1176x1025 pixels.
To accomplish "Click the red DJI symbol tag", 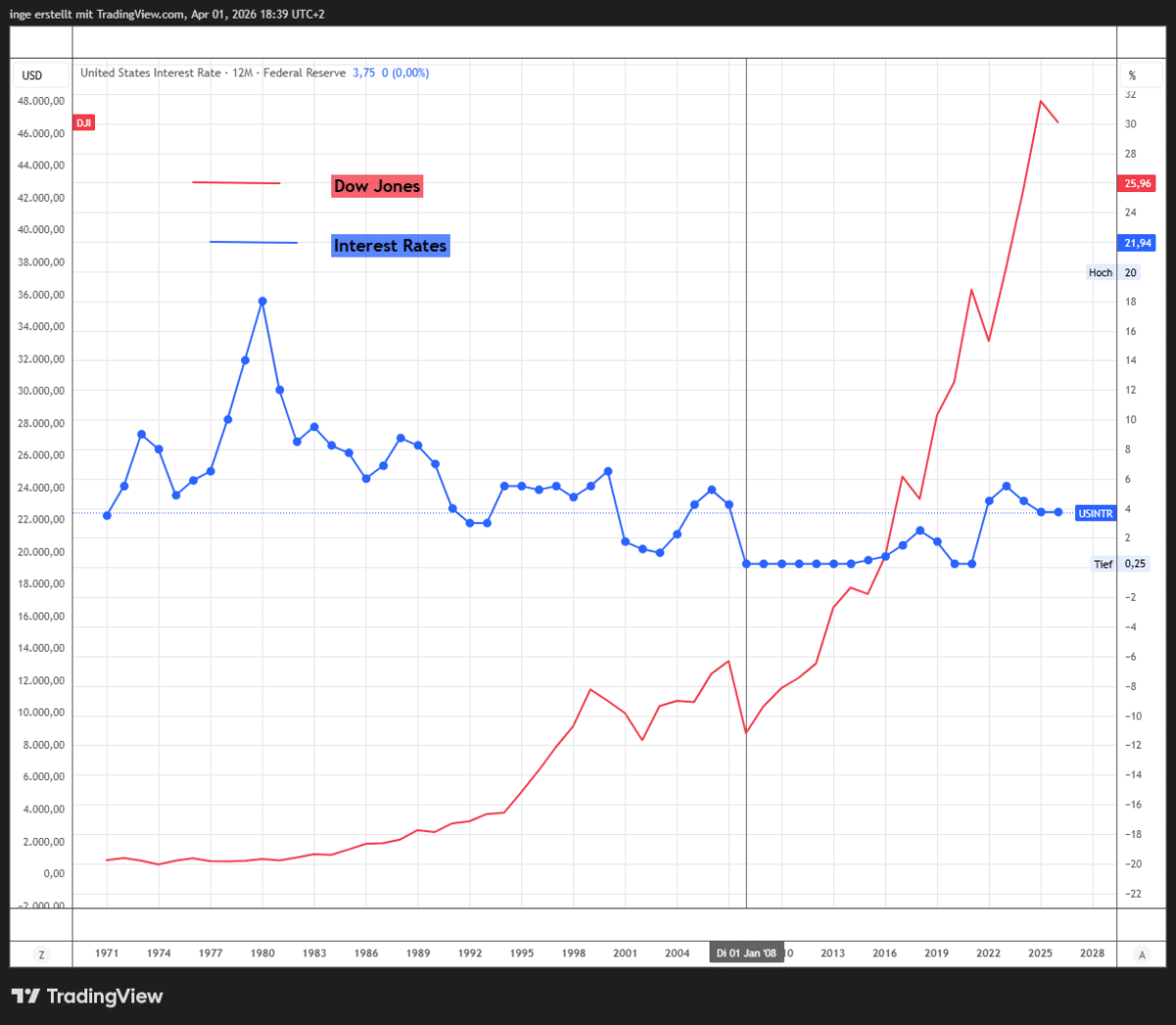I will [84, 122].
